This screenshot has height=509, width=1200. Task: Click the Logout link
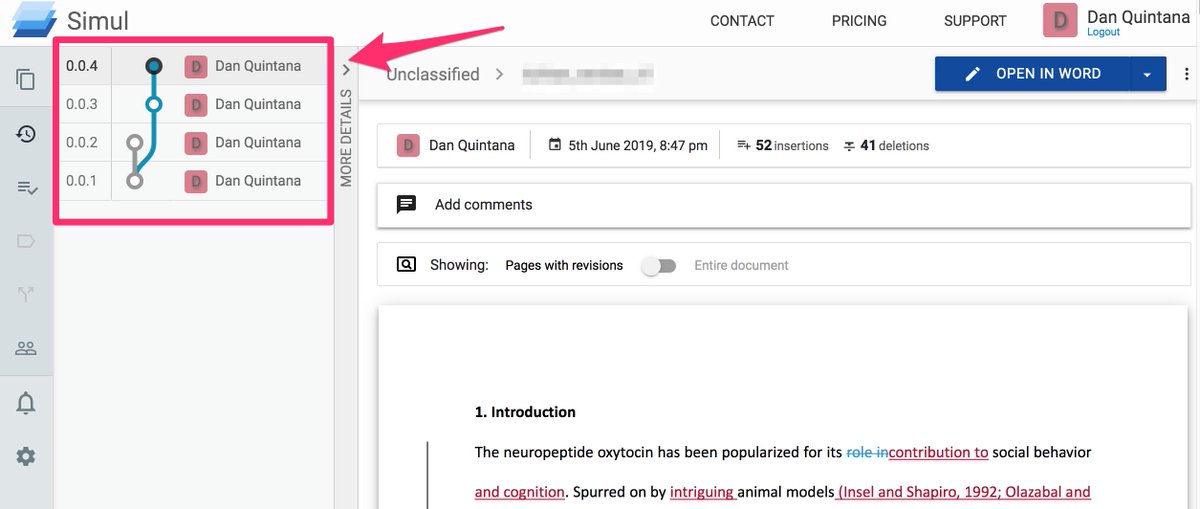[1104, 32]
